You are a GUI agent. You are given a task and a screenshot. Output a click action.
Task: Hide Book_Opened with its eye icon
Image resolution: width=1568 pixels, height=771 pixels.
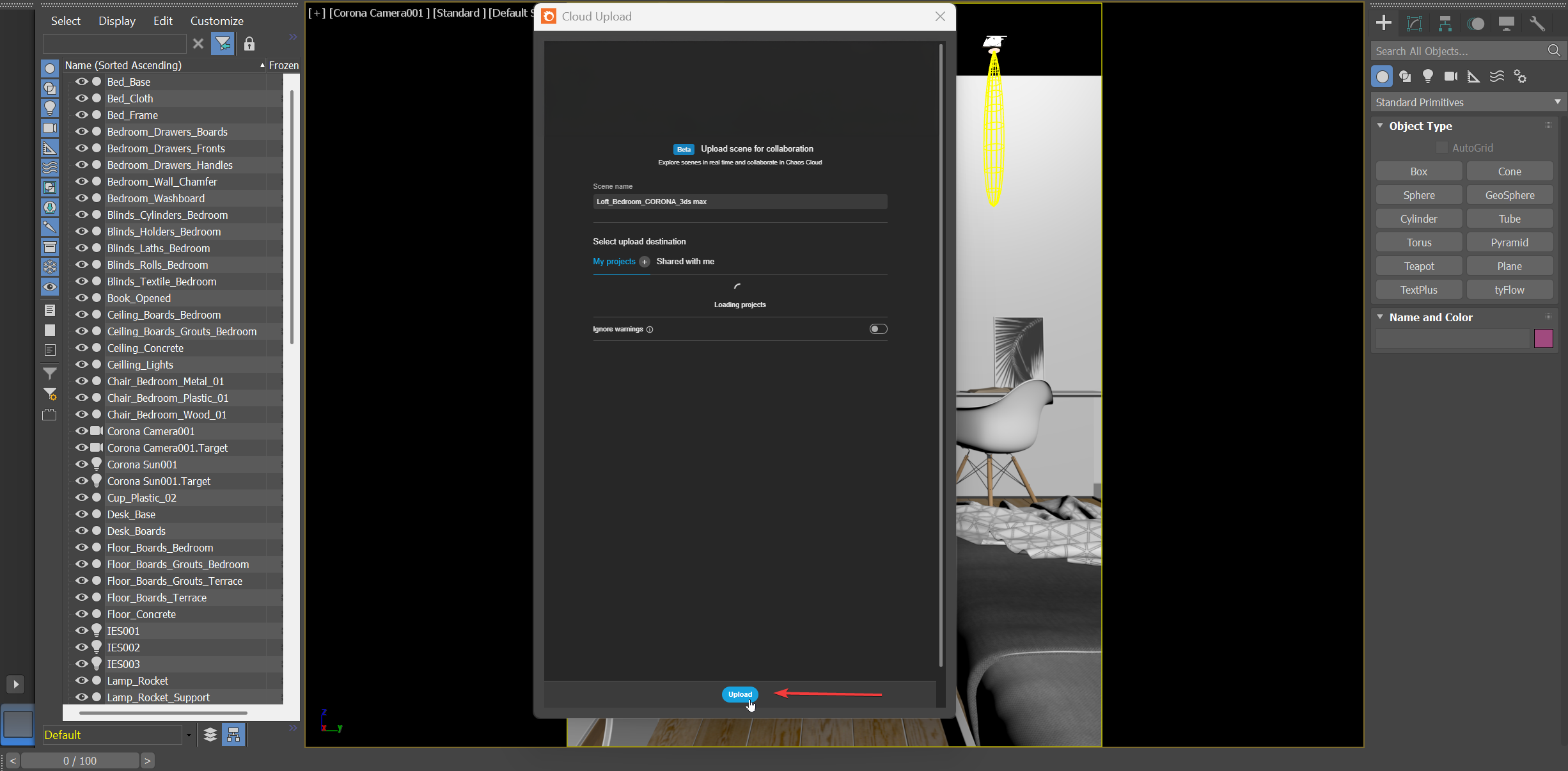click(x=82, y=298)
